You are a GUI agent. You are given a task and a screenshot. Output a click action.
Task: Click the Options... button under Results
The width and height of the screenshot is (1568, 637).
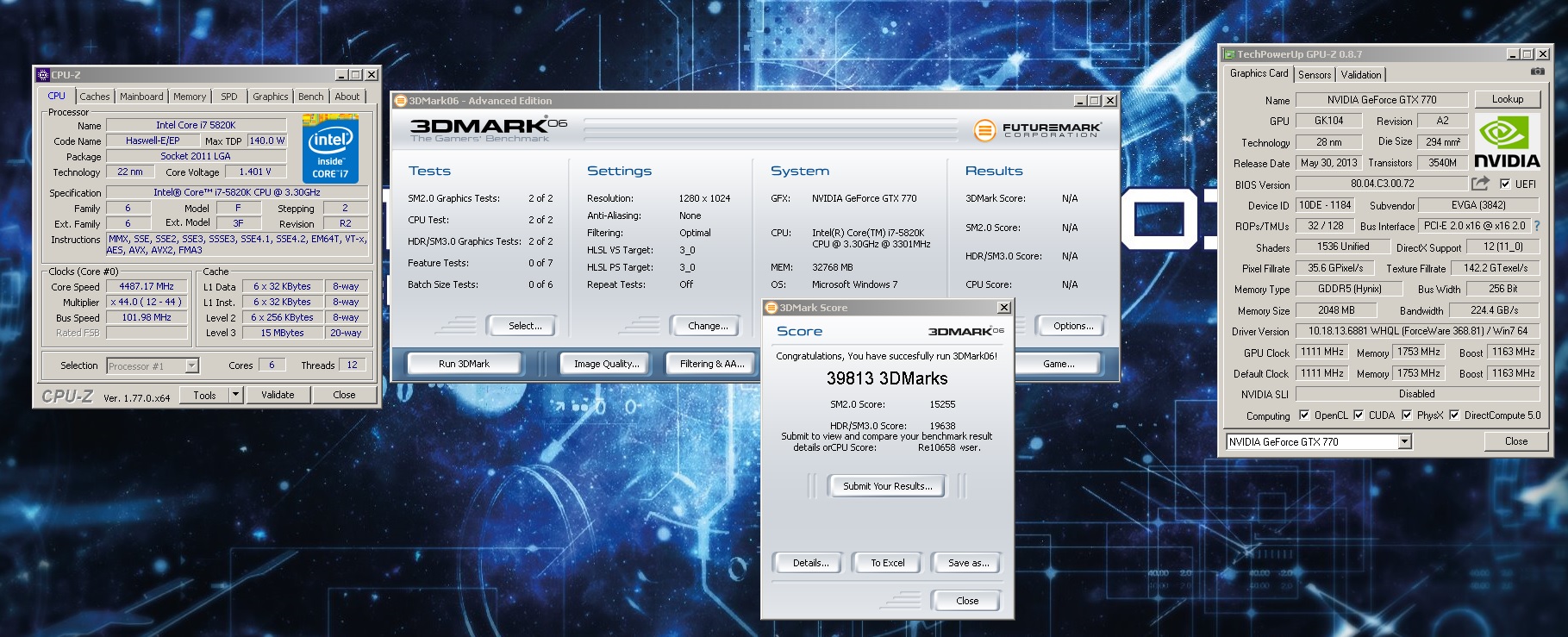pos(1073,326)
